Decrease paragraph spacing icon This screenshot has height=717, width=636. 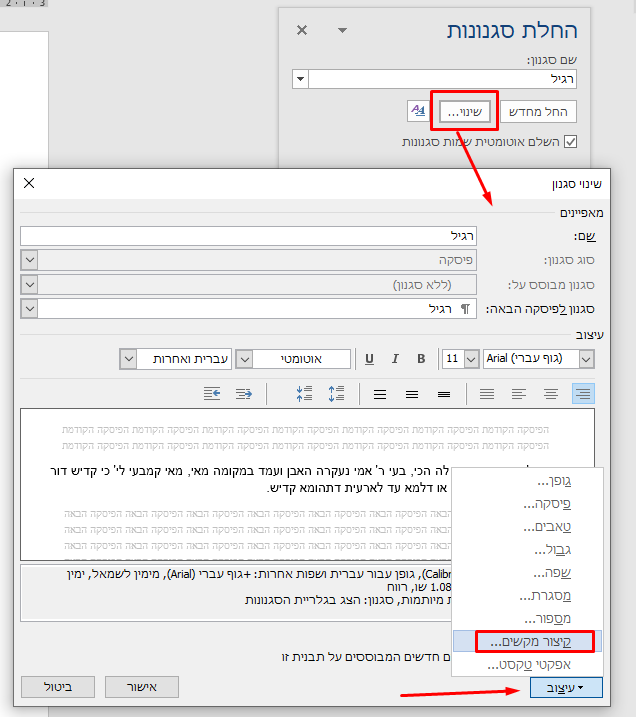pos(305,394)
